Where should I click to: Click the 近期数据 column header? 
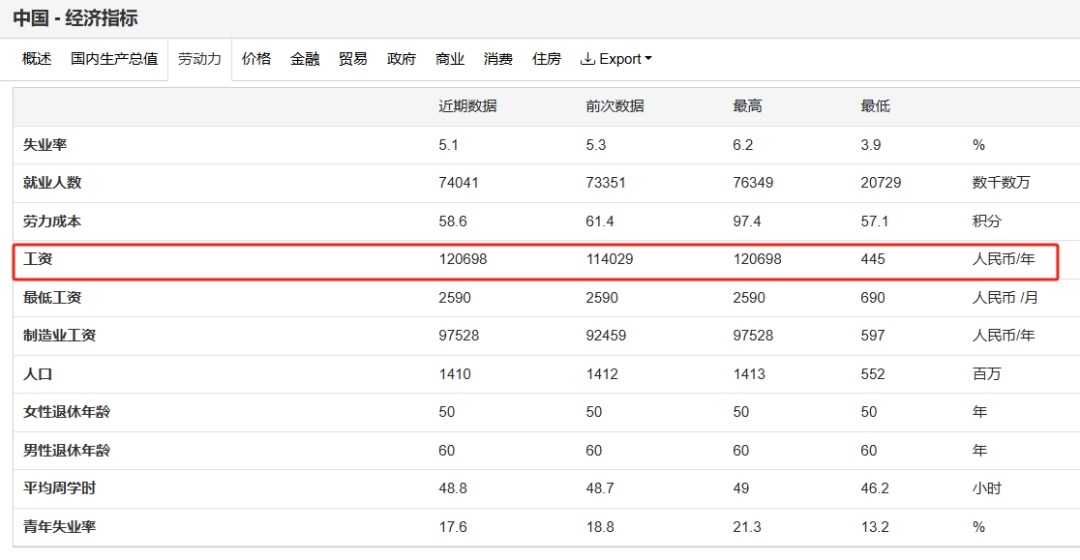click(x=467, y=106)
